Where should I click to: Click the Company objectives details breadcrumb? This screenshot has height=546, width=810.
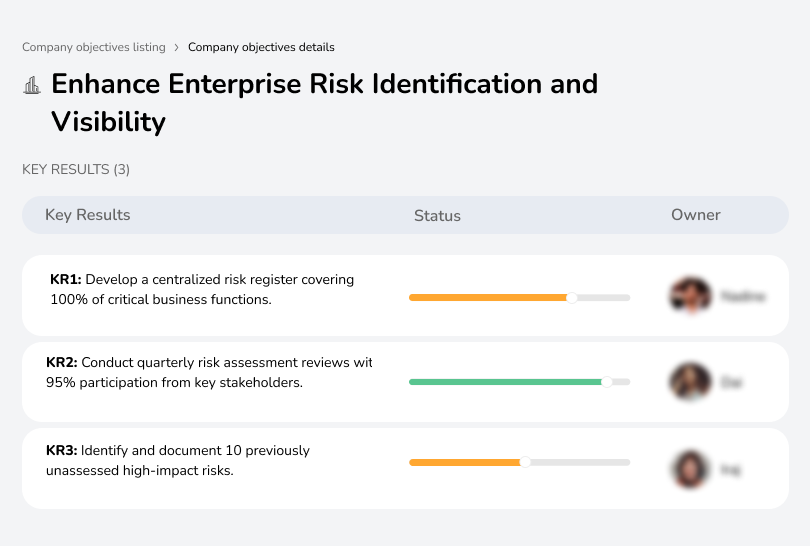pos(261,47)
